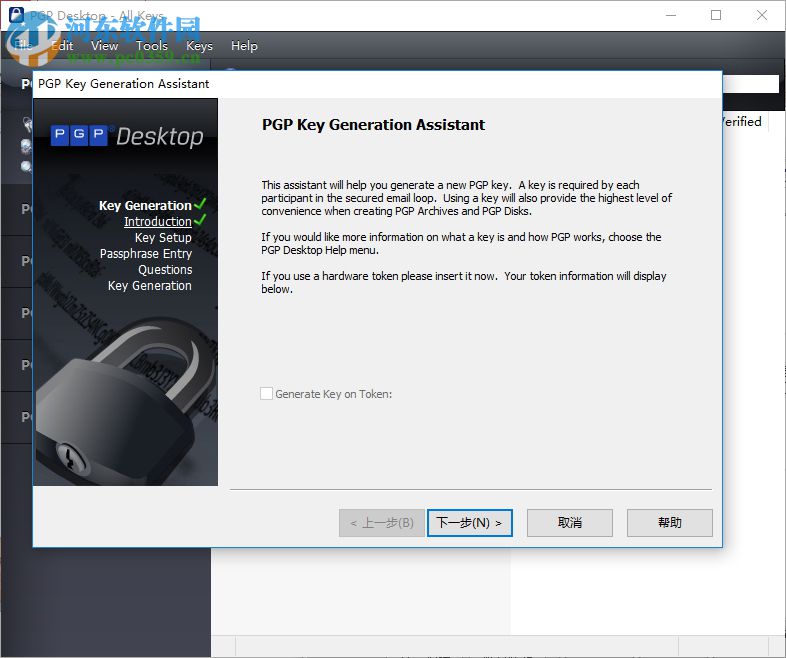Minimize the PGP Desktop window

pos(671,15)
